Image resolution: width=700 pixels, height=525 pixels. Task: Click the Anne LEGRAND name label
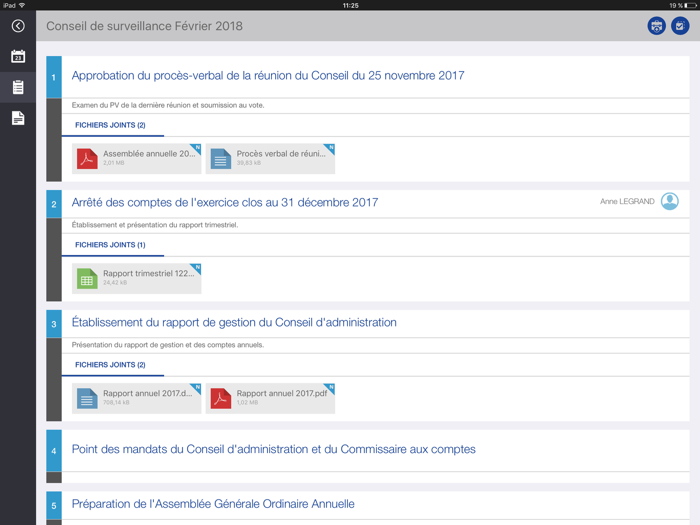click(x=627, y=201)
